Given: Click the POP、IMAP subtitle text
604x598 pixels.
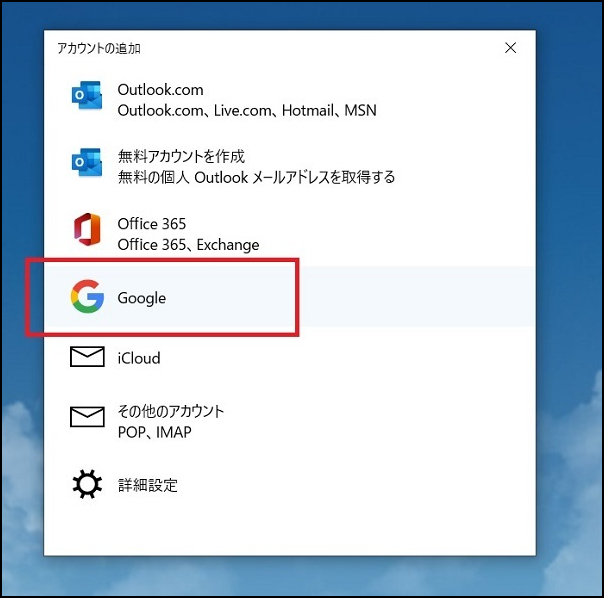Looking at the screenshot, I should pos(154,432).
